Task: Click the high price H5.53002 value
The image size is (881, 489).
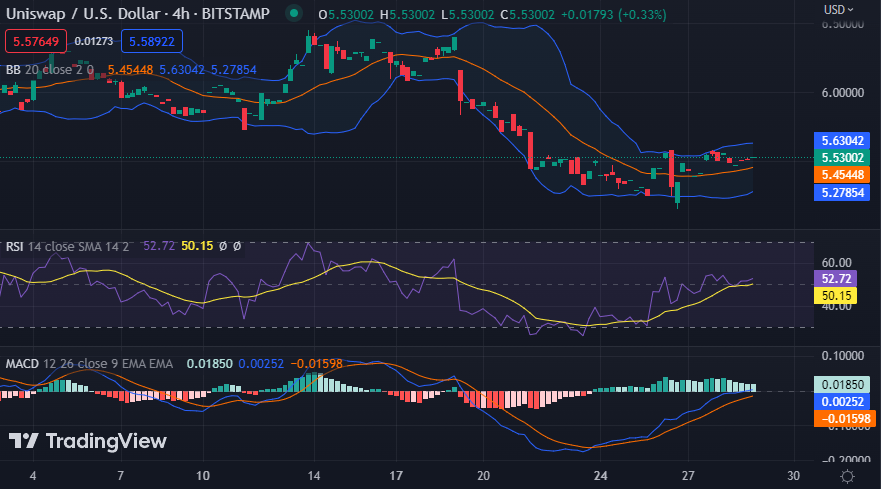Action: pyautogui.click(x=407, y=15)
